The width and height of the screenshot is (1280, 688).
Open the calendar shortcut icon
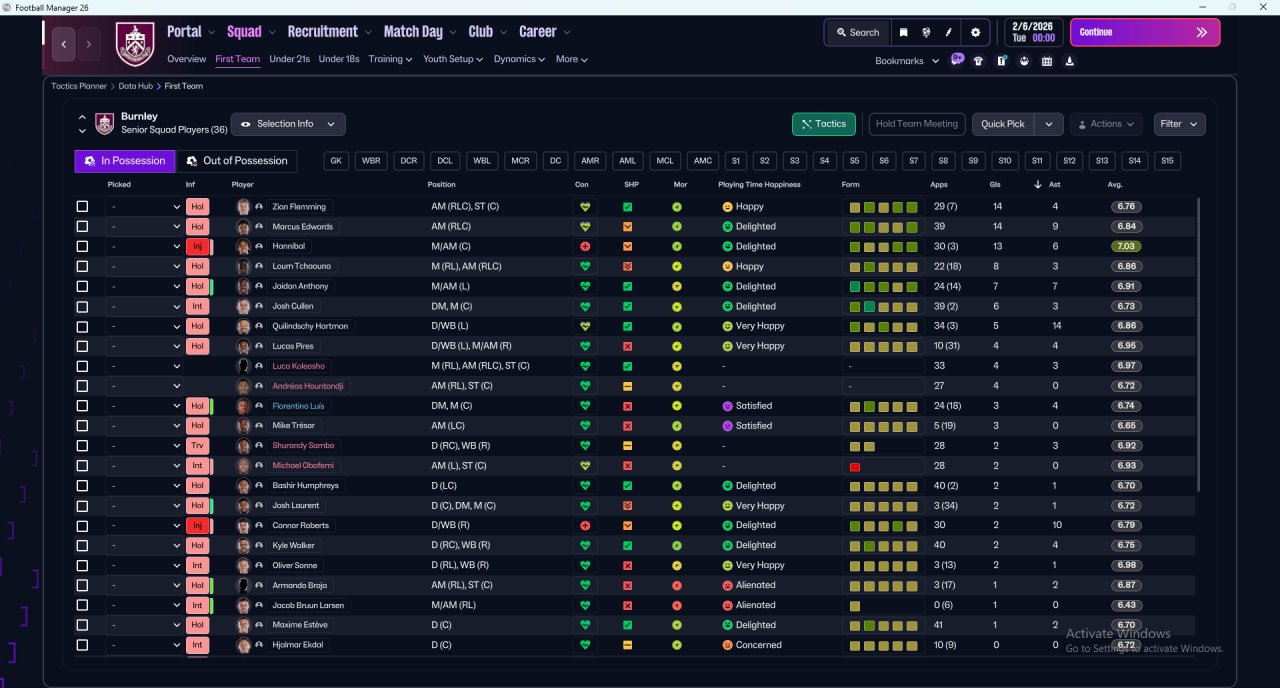pyautogui.click(x=1047, y=61)
